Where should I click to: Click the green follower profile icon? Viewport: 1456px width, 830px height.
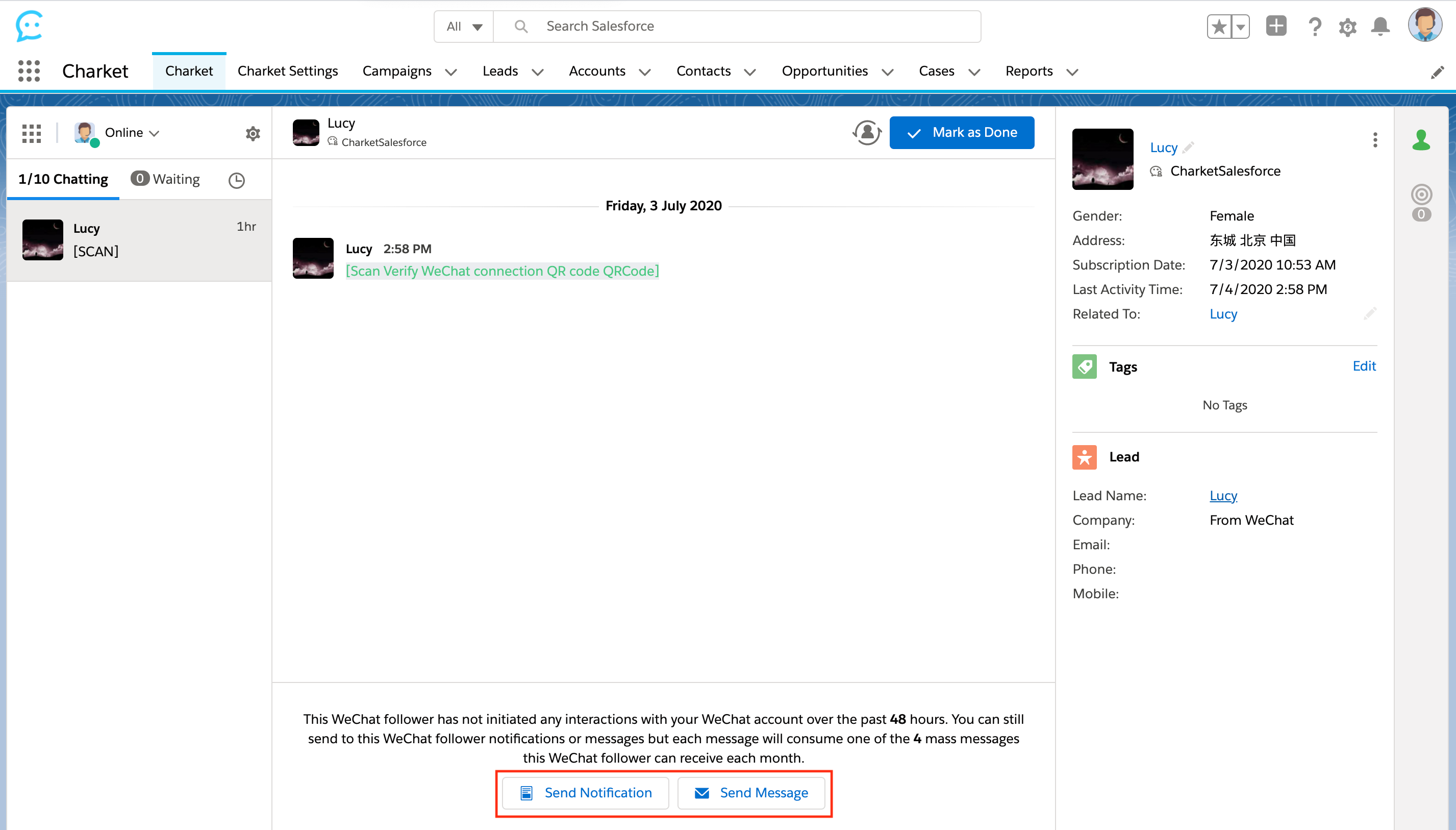[1421, 140]
